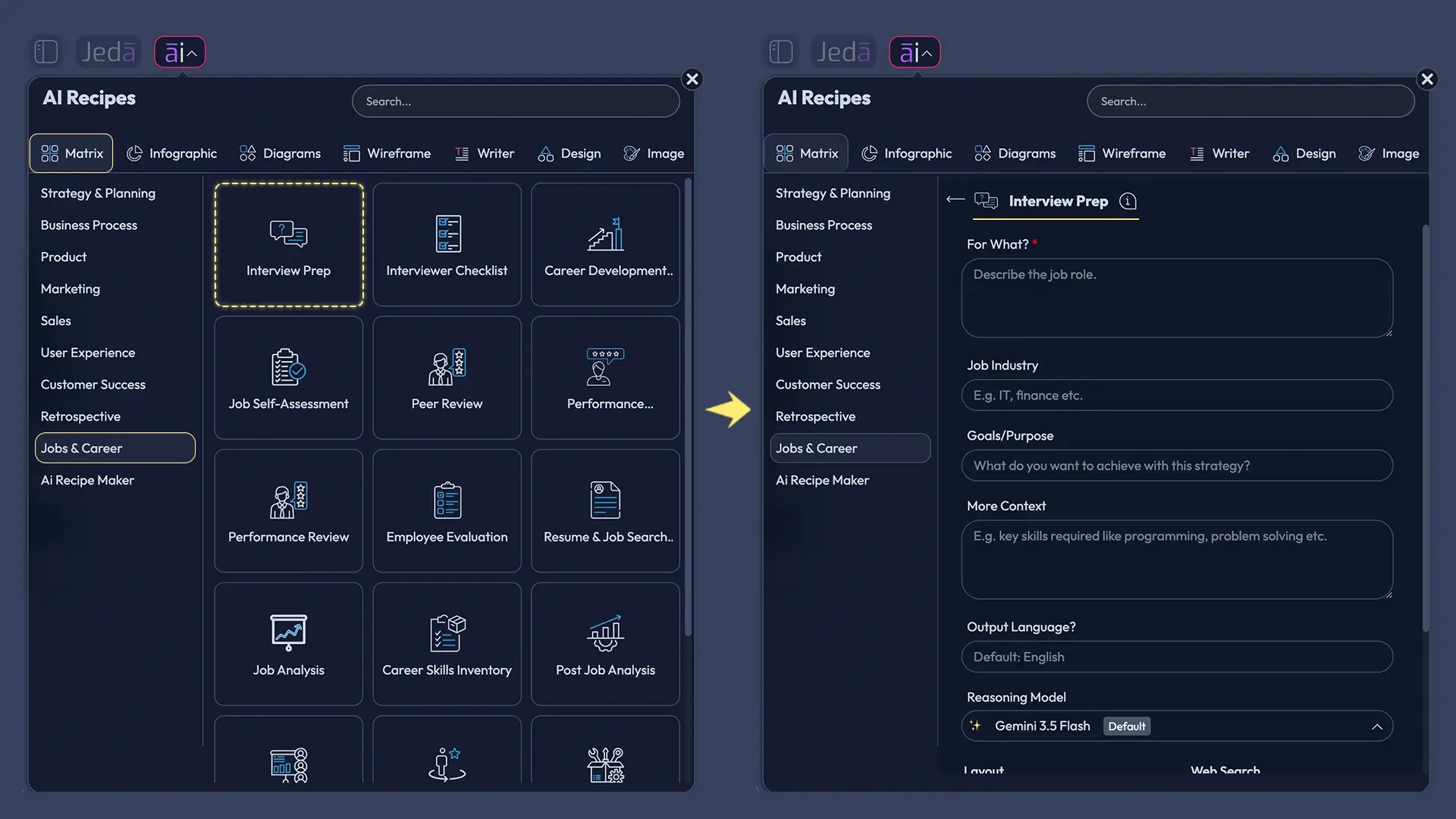Toggle the sidebar panel icon in left window

coord(46,52)
